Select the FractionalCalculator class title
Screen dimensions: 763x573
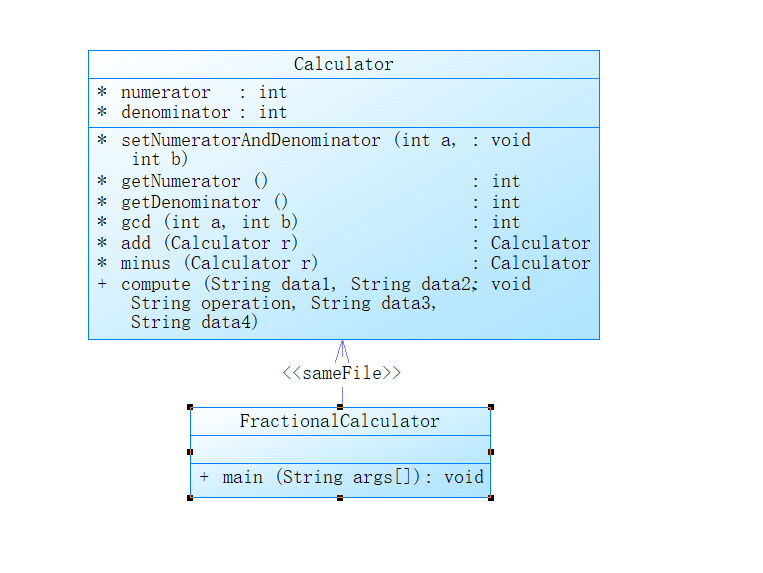tap(340, 421)
